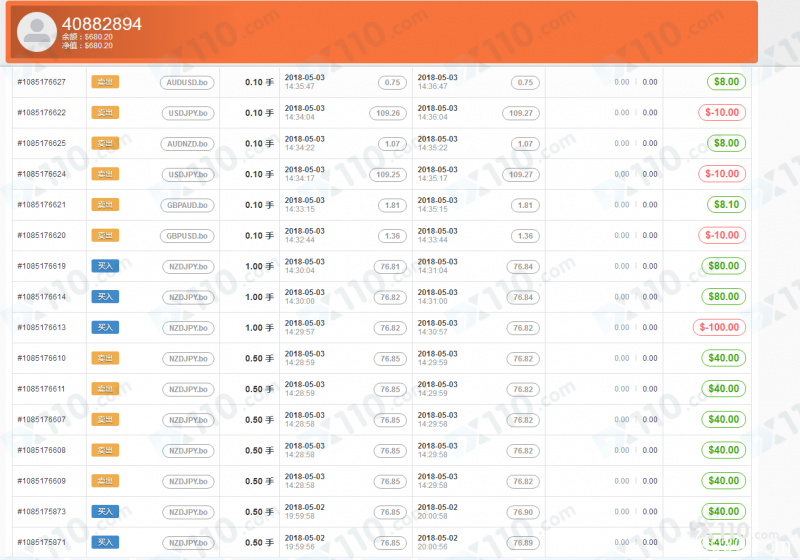Select NZDJPY.bo in order #1085176614
800x560 pixels.
188,297
